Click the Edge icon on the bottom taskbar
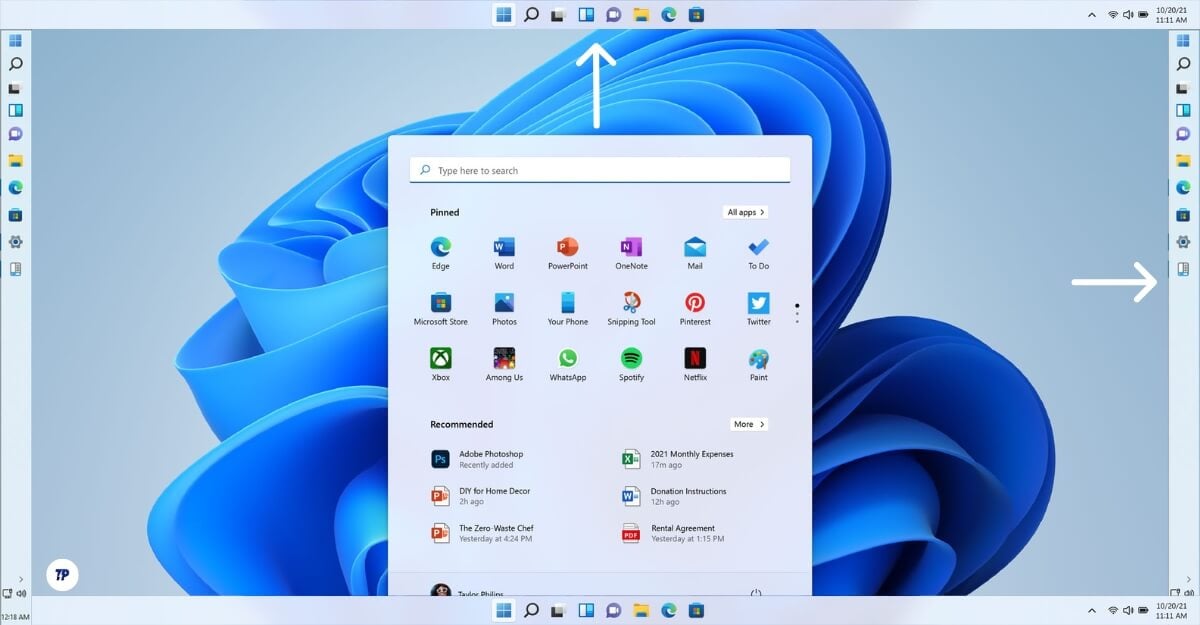 [x=668, y=609]
